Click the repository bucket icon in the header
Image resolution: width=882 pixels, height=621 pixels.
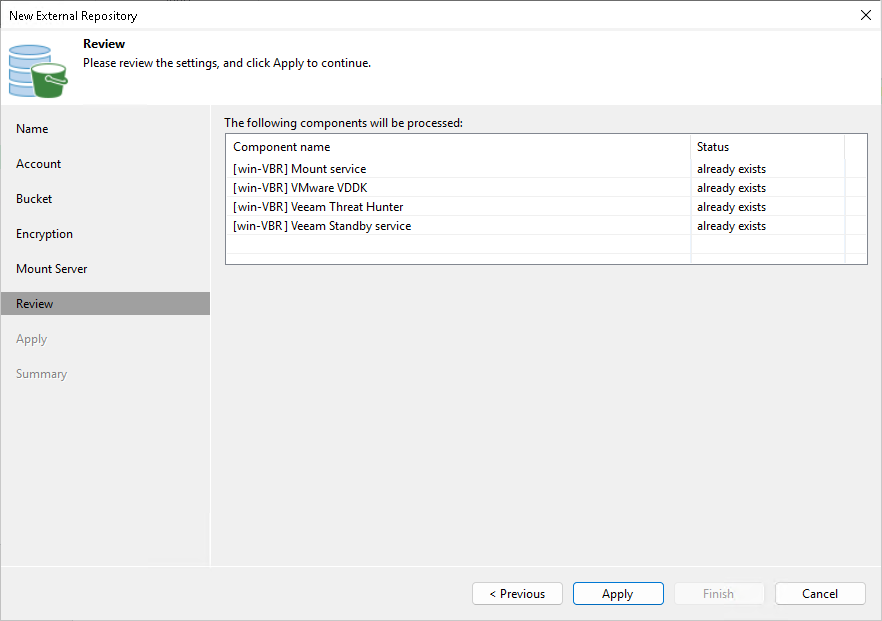(38, 71)
